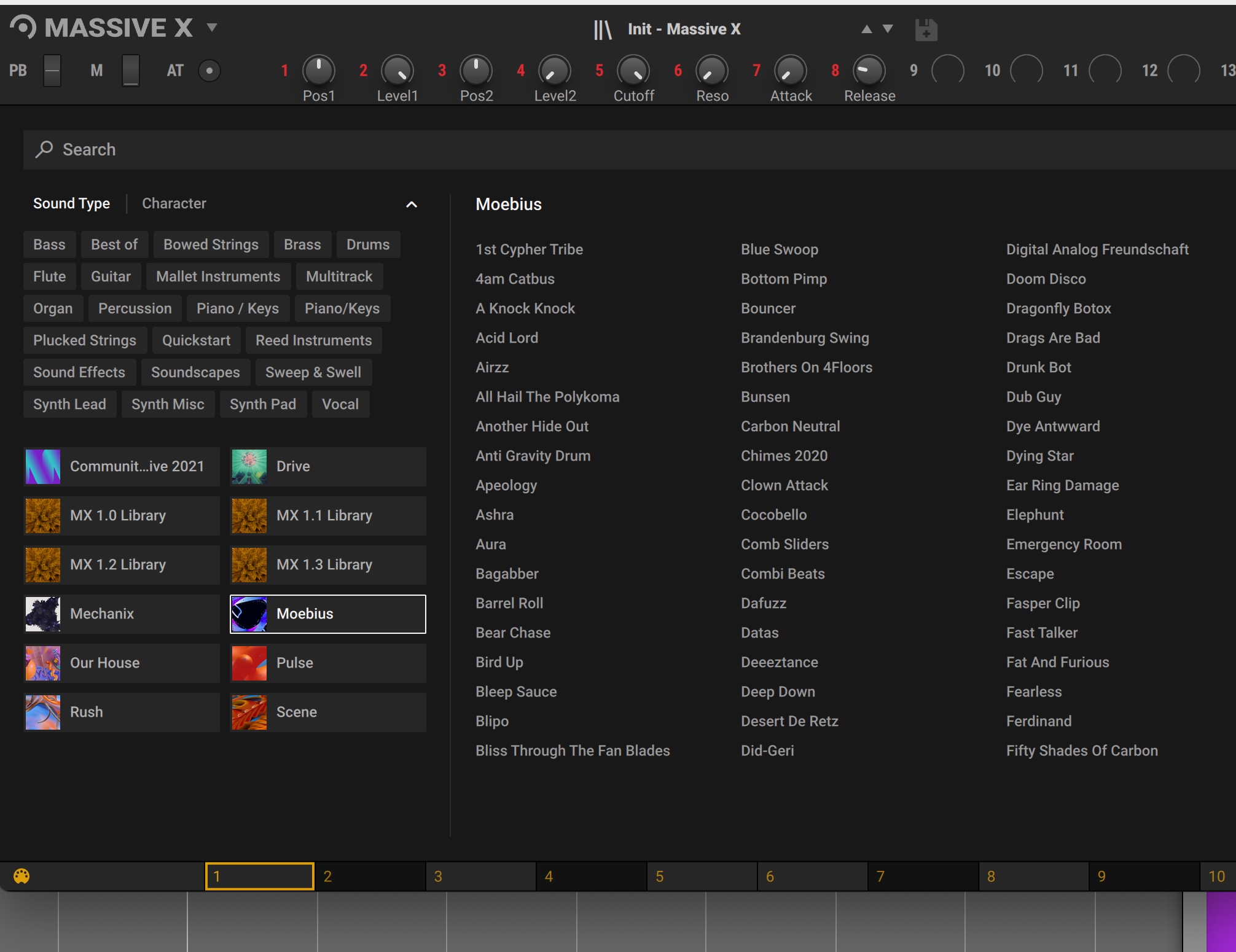Viewport: 1236px width, 952px height.
Task: Select the MX 1.3 Library
Action: coord(328,565)
